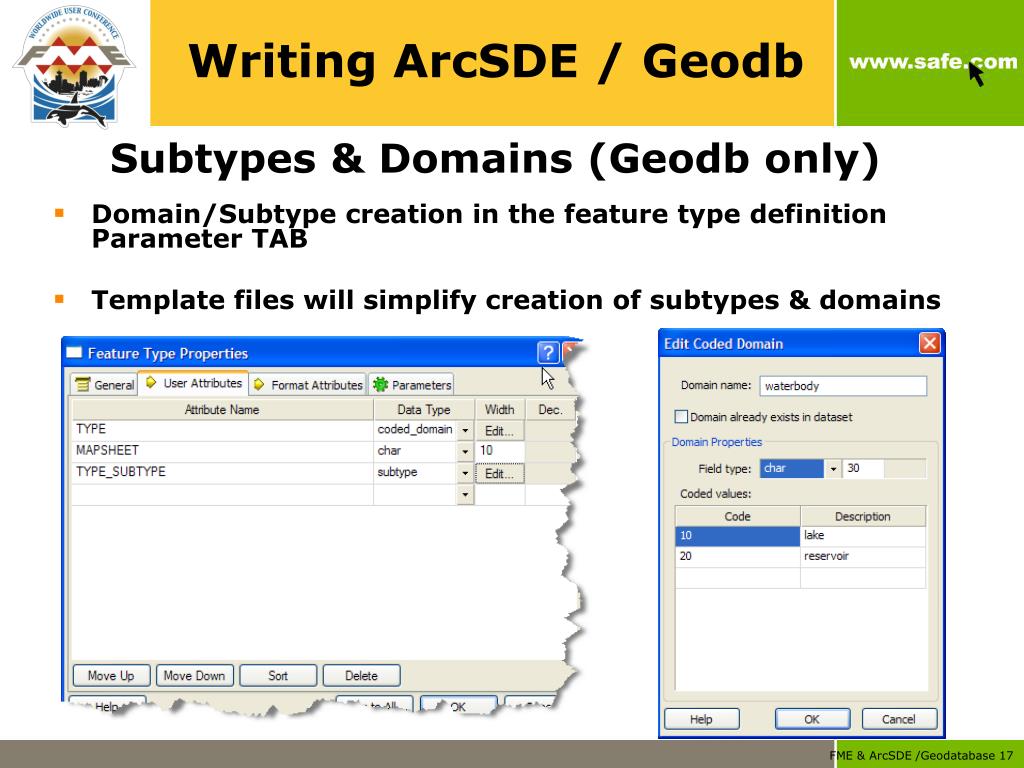Screen dimensions: 1024x768
Task: Open the Format Attributes tab
Action: [x=308, y=385]
